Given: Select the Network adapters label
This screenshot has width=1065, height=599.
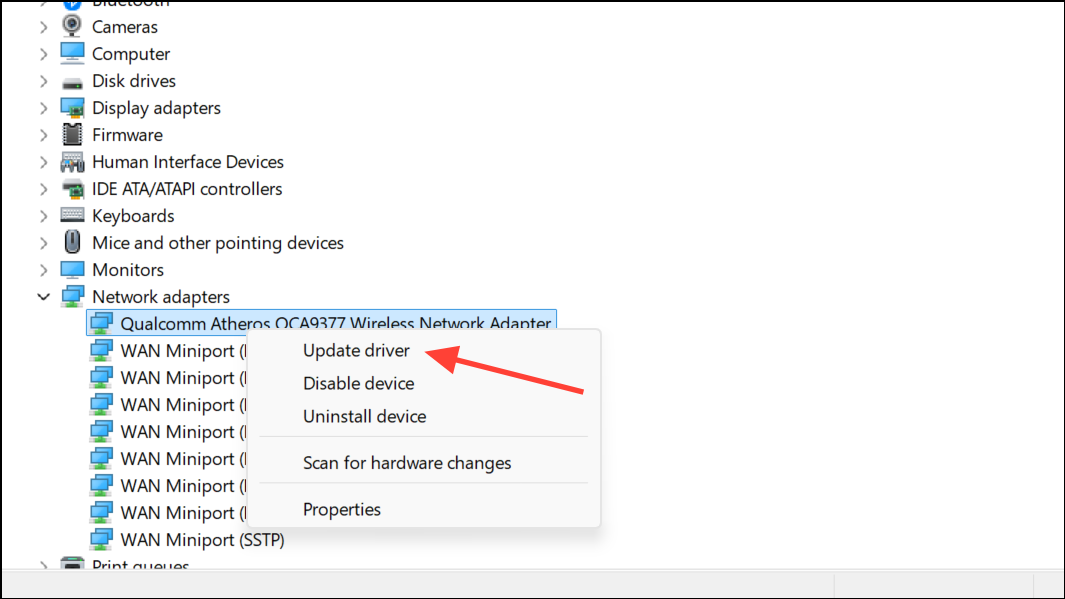Looking at the screenshot, I should 161,297.
